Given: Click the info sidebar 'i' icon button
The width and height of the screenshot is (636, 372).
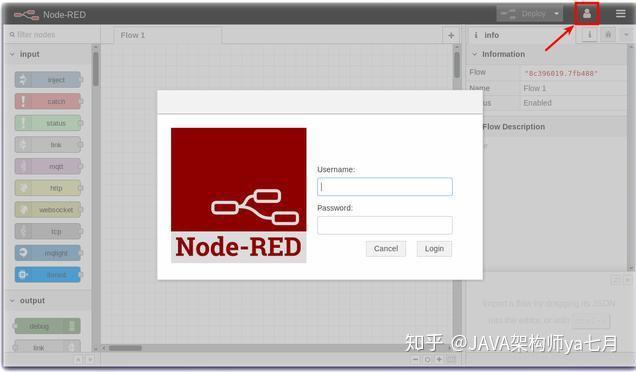Looking at the screenshot, I should pos(590,35).
